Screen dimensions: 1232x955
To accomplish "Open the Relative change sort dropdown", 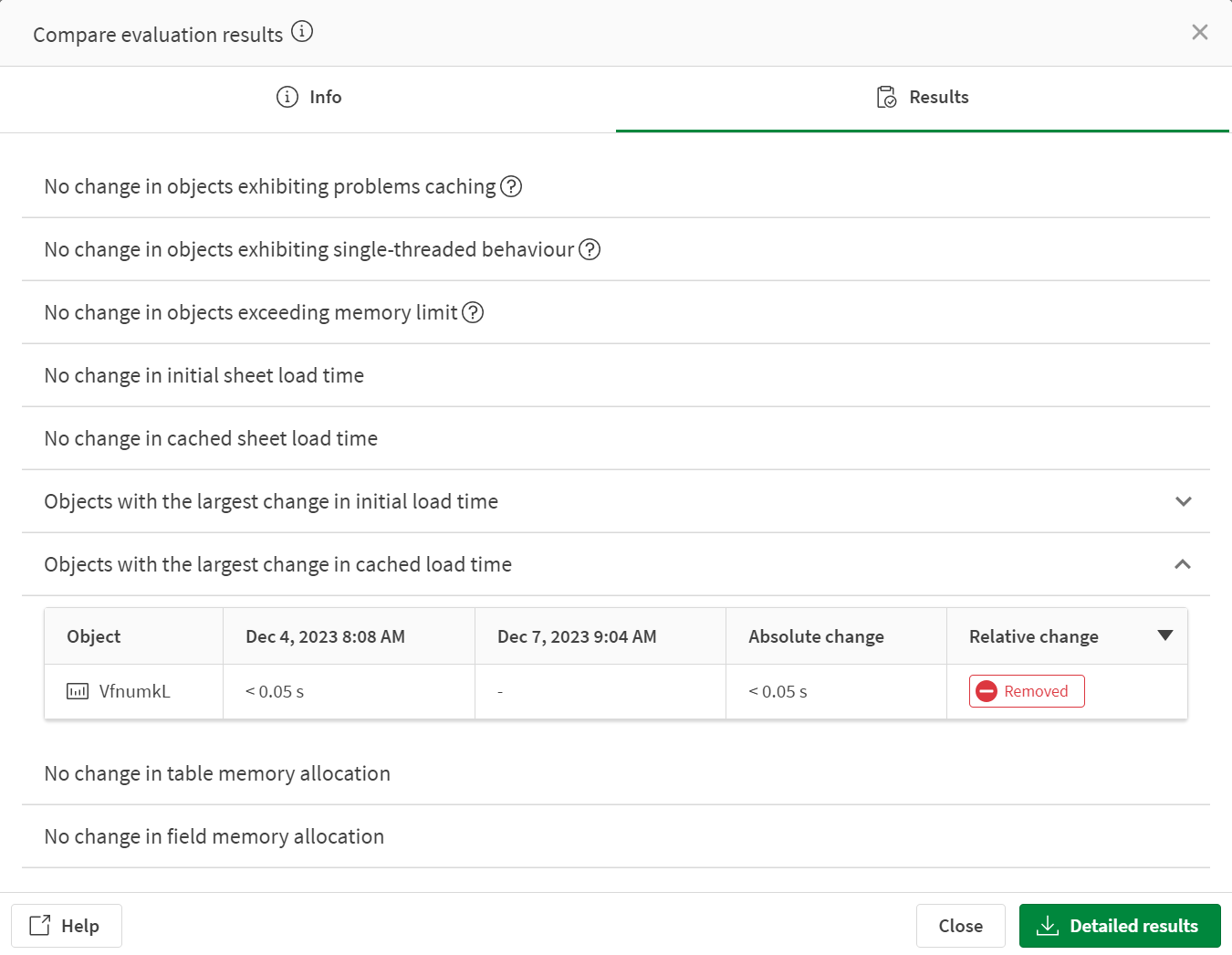I will pyautogui.click(x=1165, y=635).
